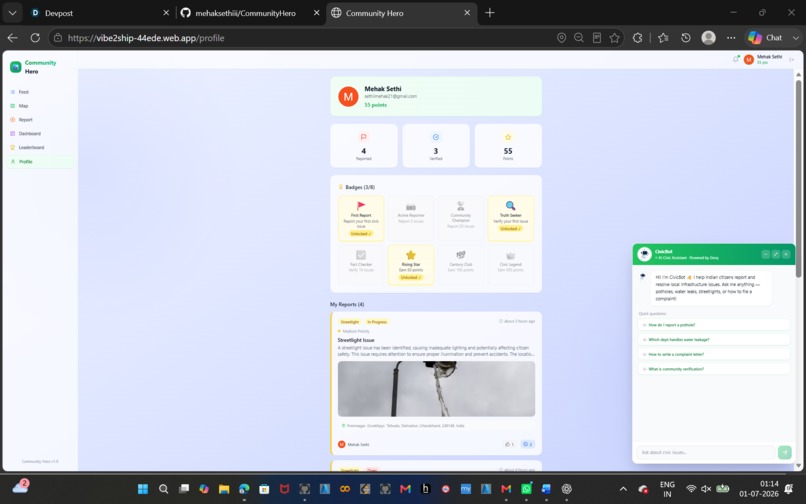
Task: Click the Verified count card showing 3
Action: (436, 146)
